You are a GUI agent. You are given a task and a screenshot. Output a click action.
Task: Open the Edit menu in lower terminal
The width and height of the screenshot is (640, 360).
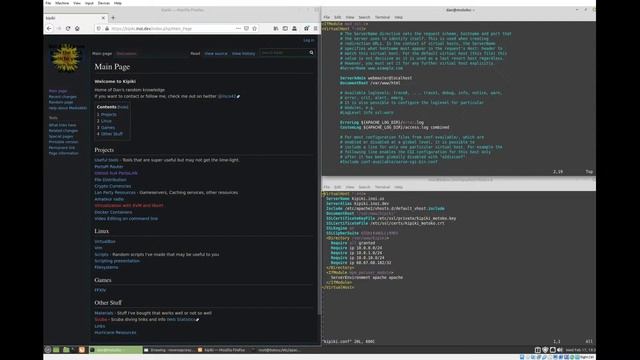[338, 187]
